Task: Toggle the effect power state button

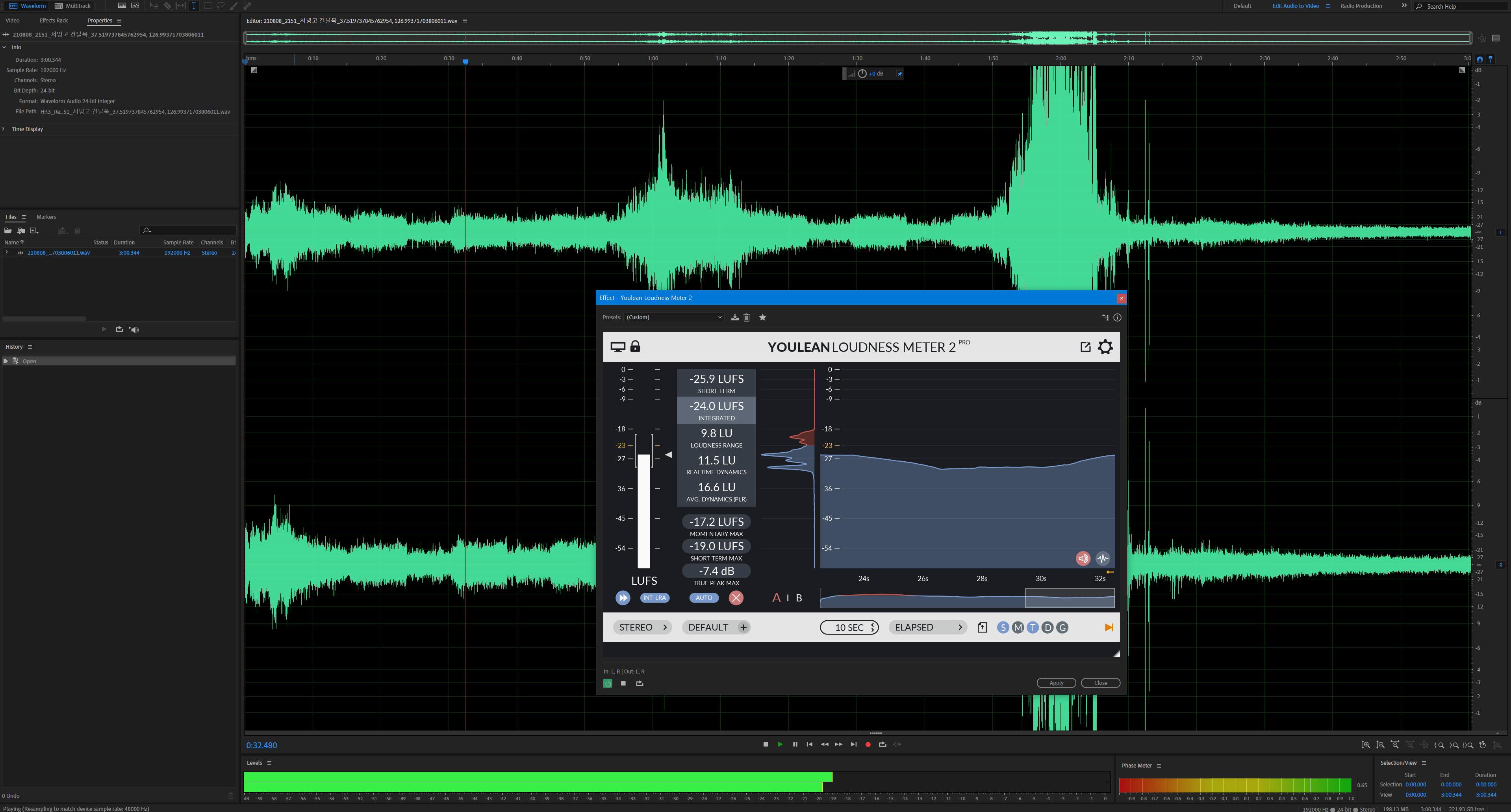Action: (x=608, y=684)
